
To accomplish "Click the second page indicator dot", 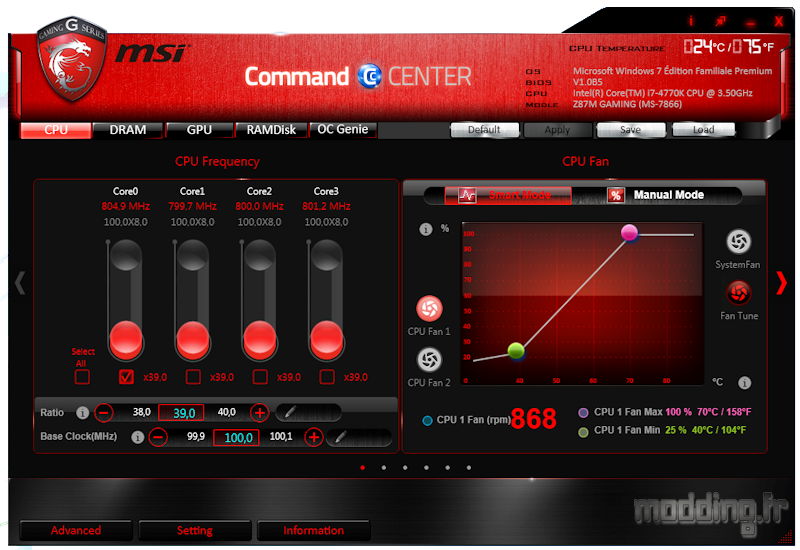I will click(384, 467).
